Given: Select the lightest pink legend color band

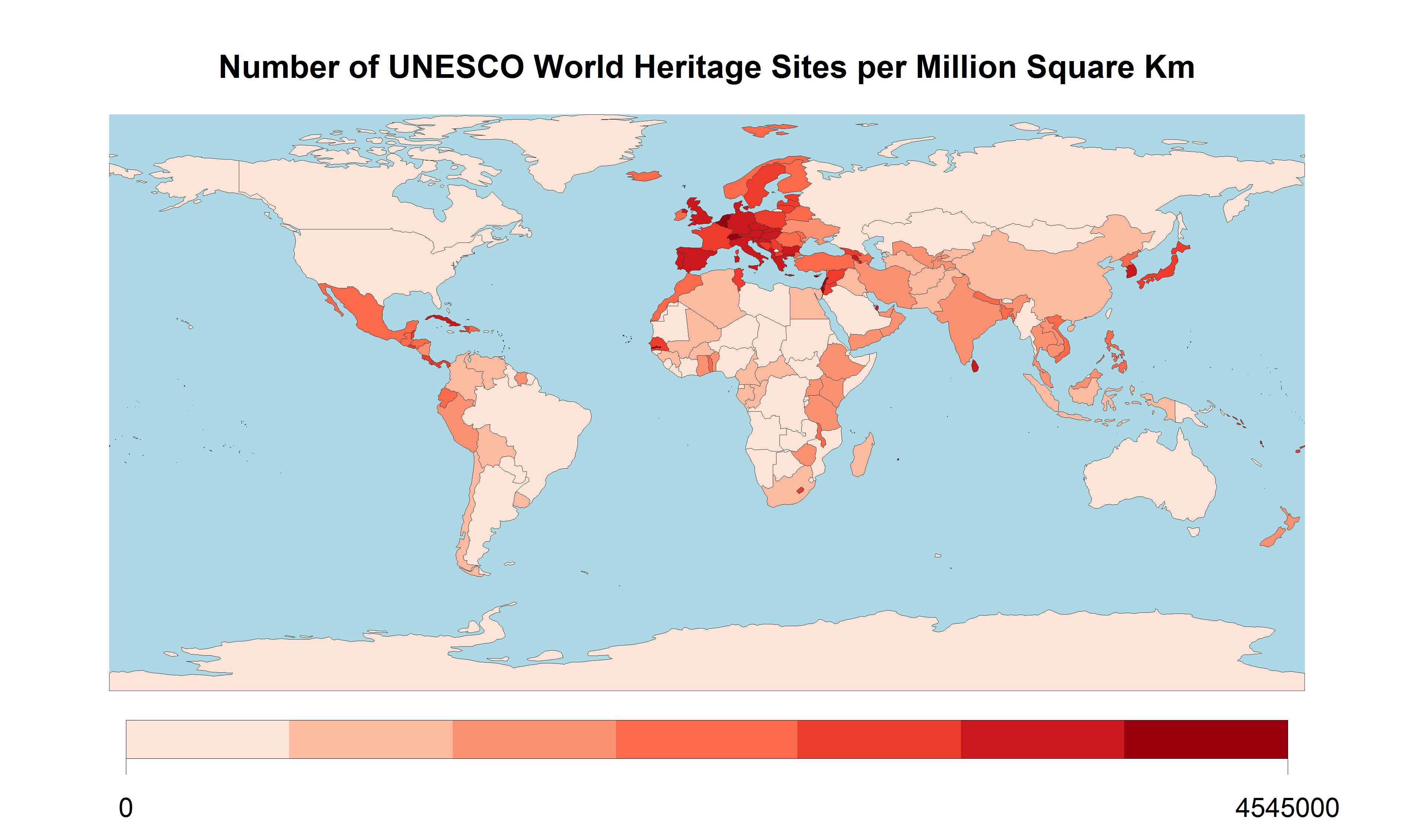Looking at the screenshot, I should pos(207,739).
